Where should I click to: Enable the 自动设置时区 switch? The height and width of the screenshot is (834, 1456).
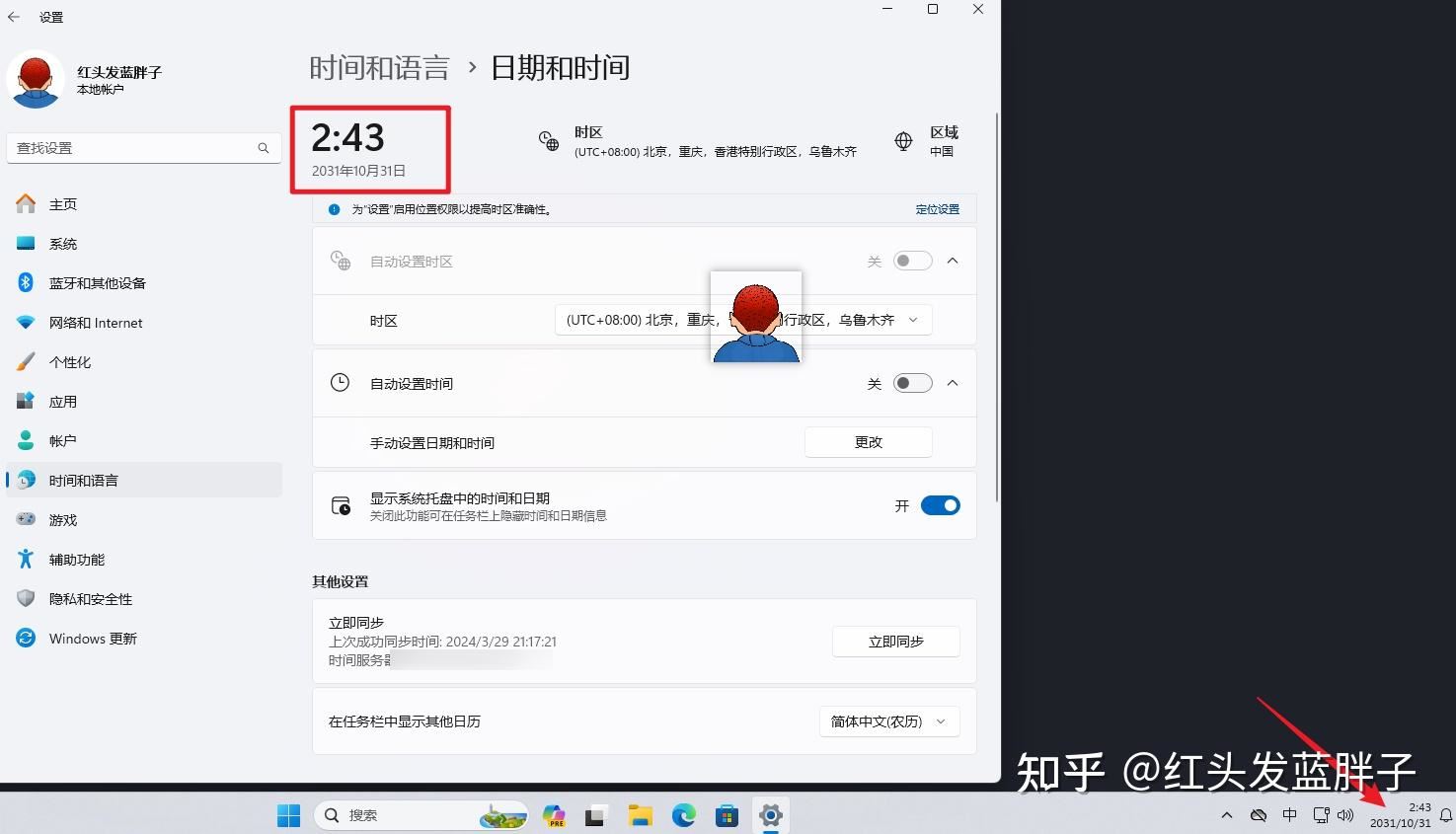click(911, 260)
